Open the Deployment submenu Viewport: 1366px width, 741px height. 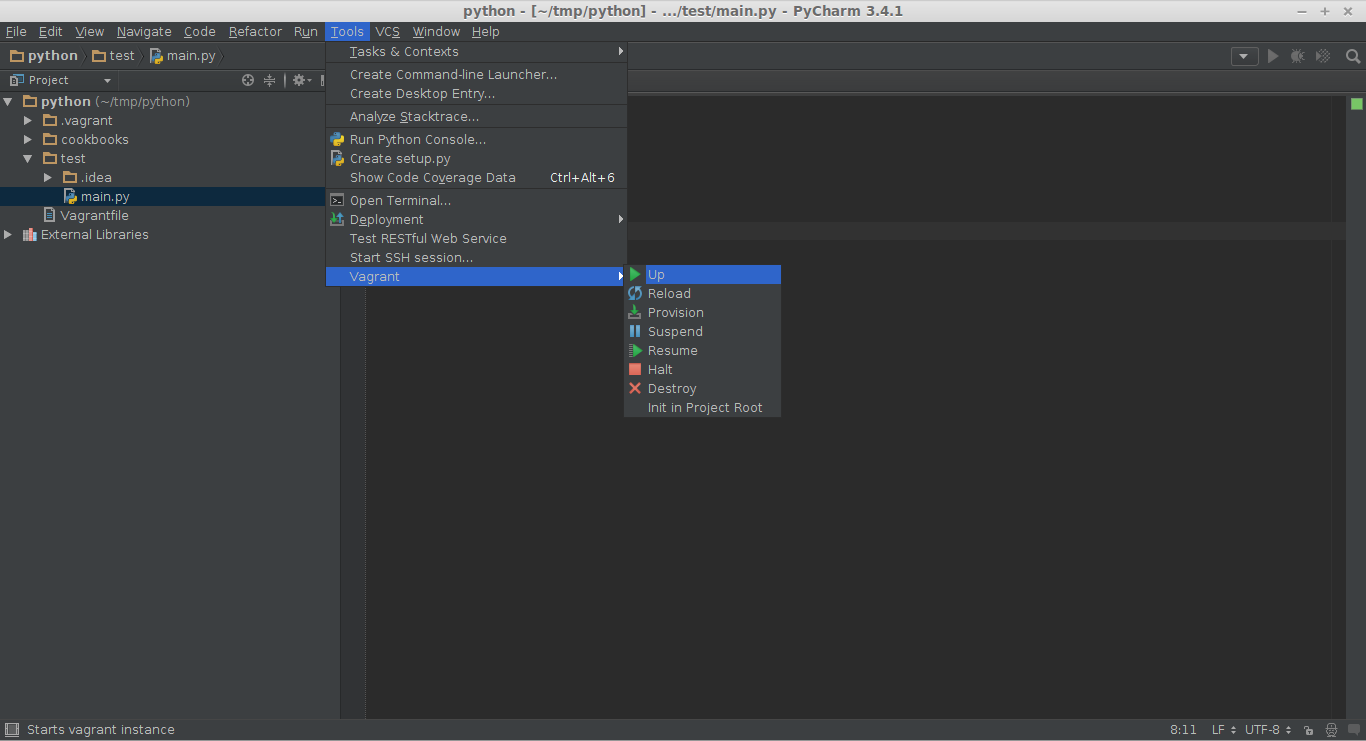tap(476, 219)
